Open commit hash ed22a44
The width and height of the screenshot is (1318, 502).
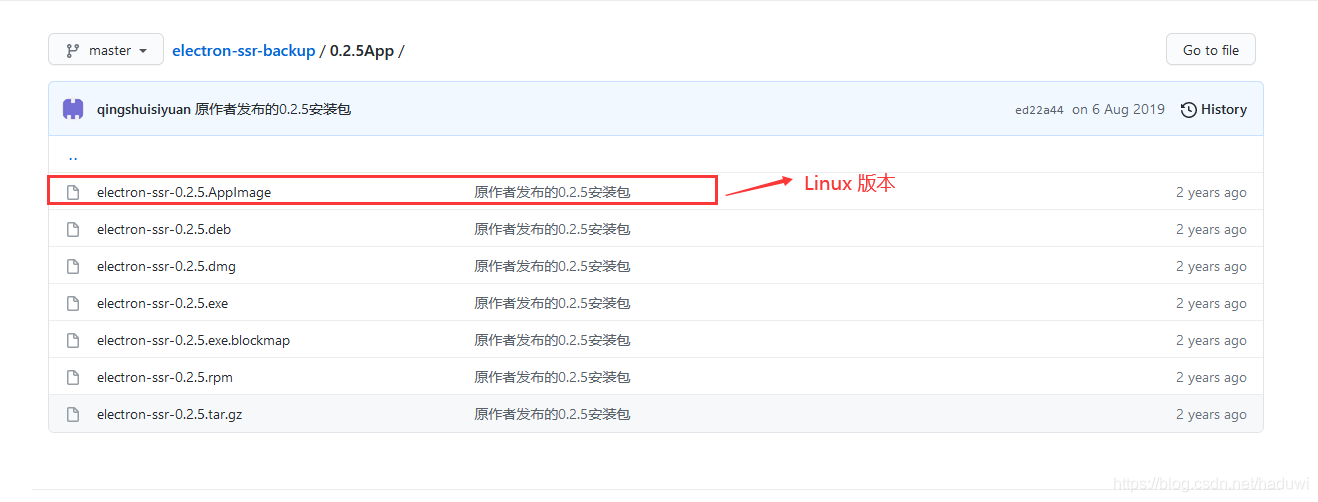click(1039, 110)
